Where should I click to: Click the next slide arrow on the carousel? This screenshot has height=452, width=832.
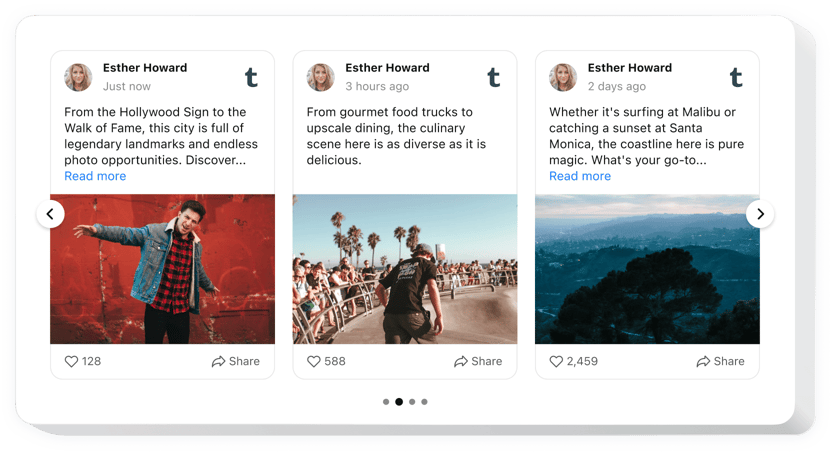(760, 214)
